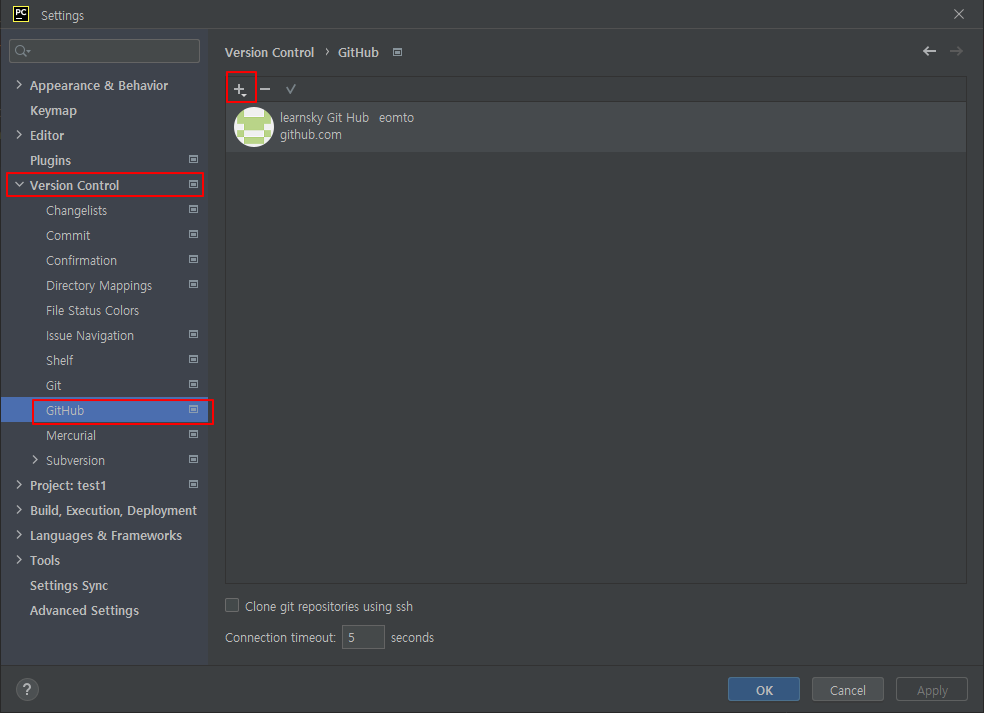Select the Commit settings page
This screenshot has height=713, width=984.
(68, 235)
